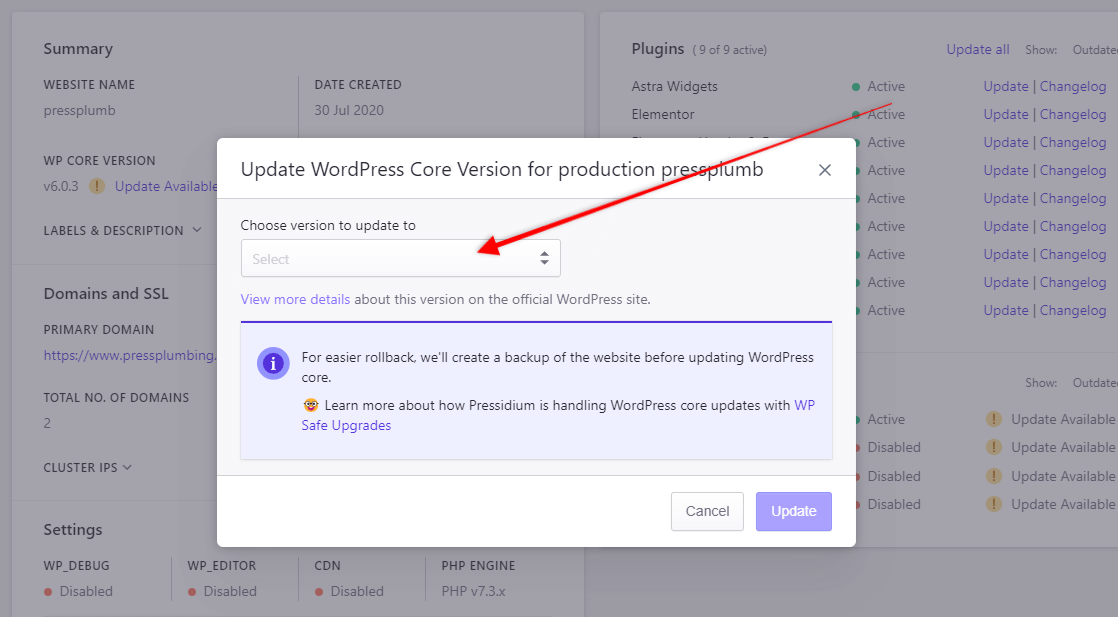Click the first theme Update Available warning icon
The image size is (1118, 617).
(993, 419)
